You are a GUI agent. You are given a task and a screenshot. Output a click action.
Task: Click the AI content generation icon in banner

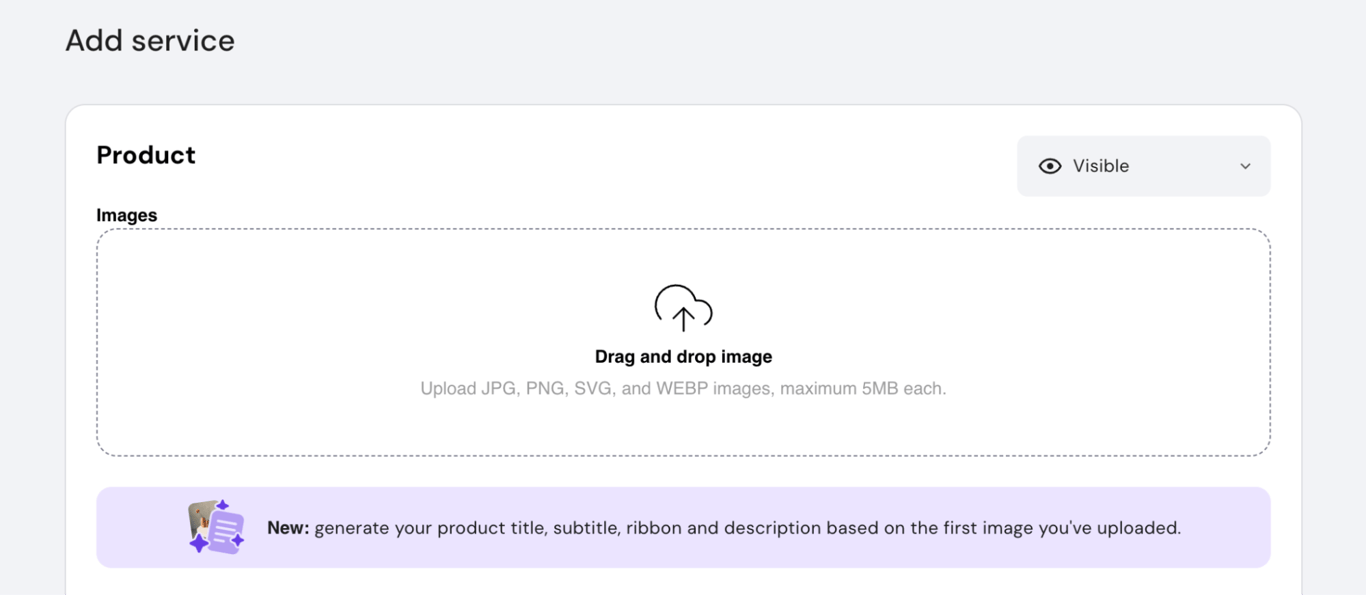click(215, 525)
